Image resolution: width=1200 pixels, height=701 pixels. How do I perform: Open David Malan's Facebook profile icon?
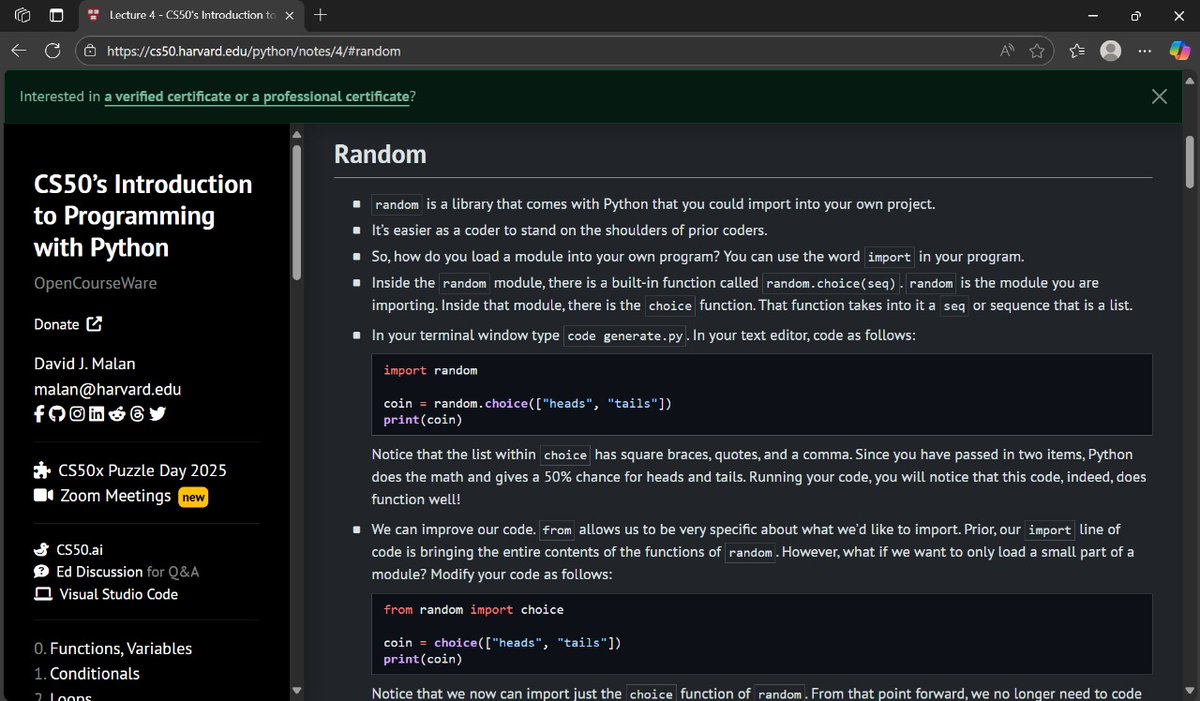click(39, 414)
